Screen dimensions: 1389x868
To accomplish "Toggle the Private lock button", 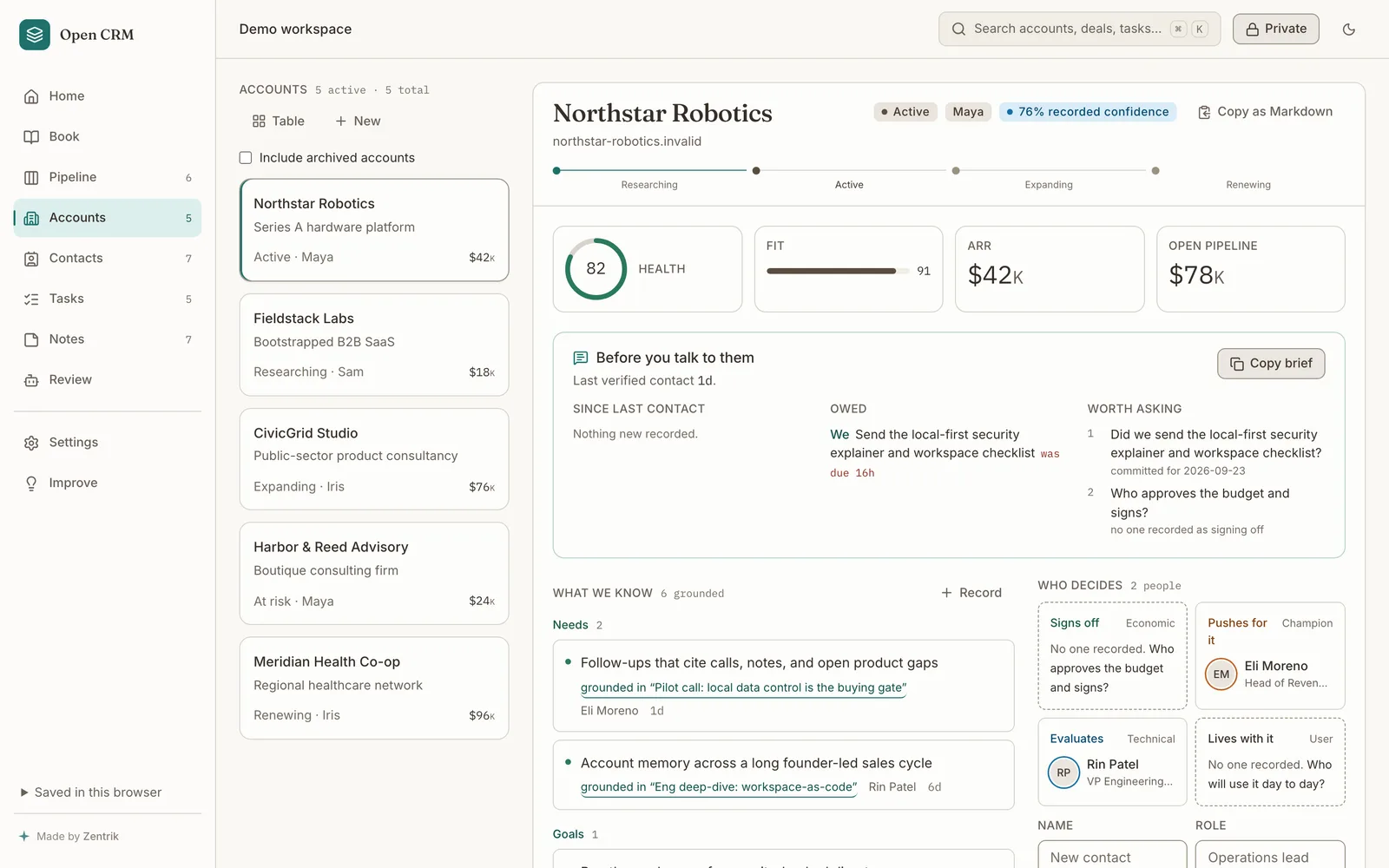I will click(1276, 29).
